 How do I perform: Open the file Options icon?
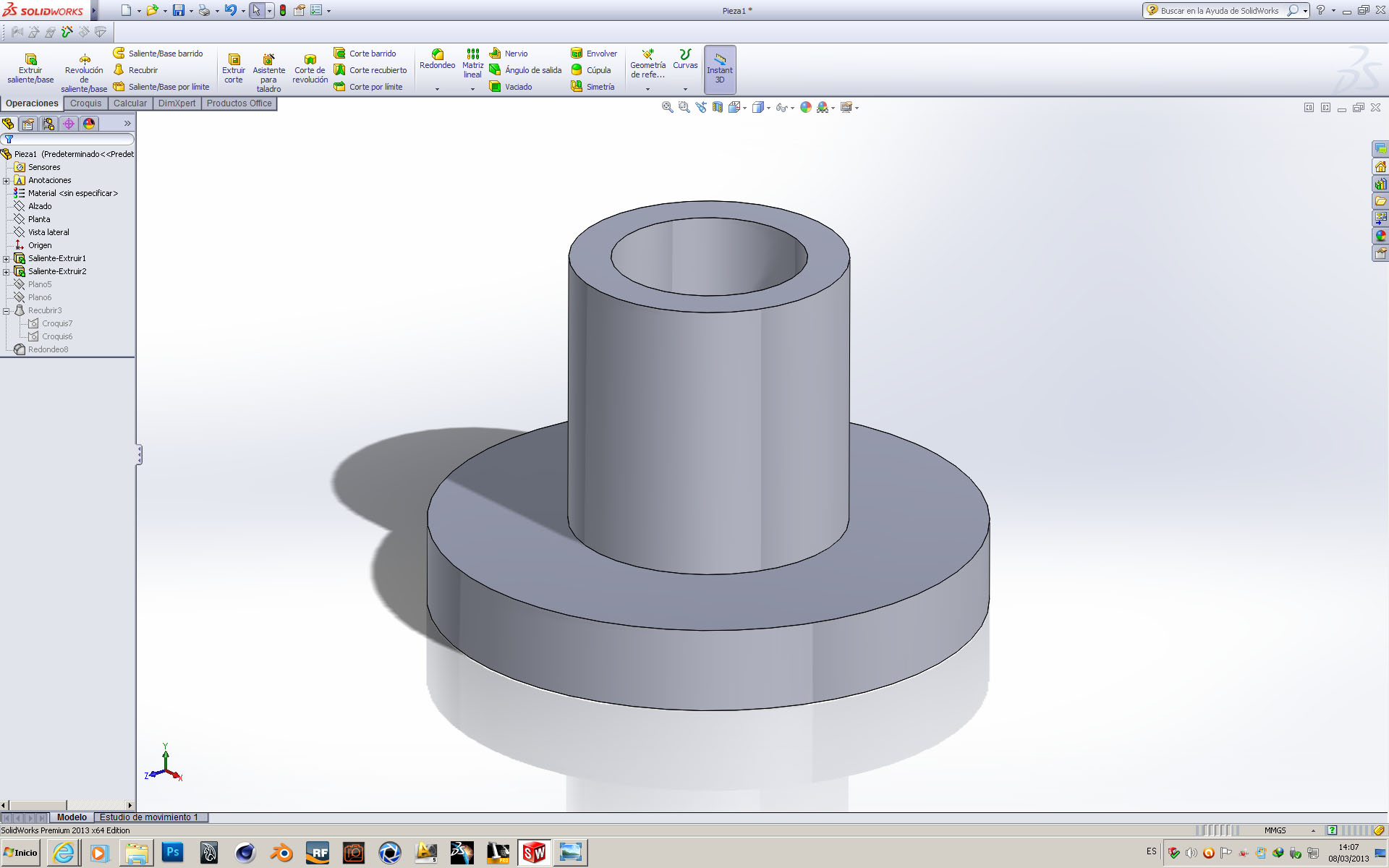click(316, 10)
